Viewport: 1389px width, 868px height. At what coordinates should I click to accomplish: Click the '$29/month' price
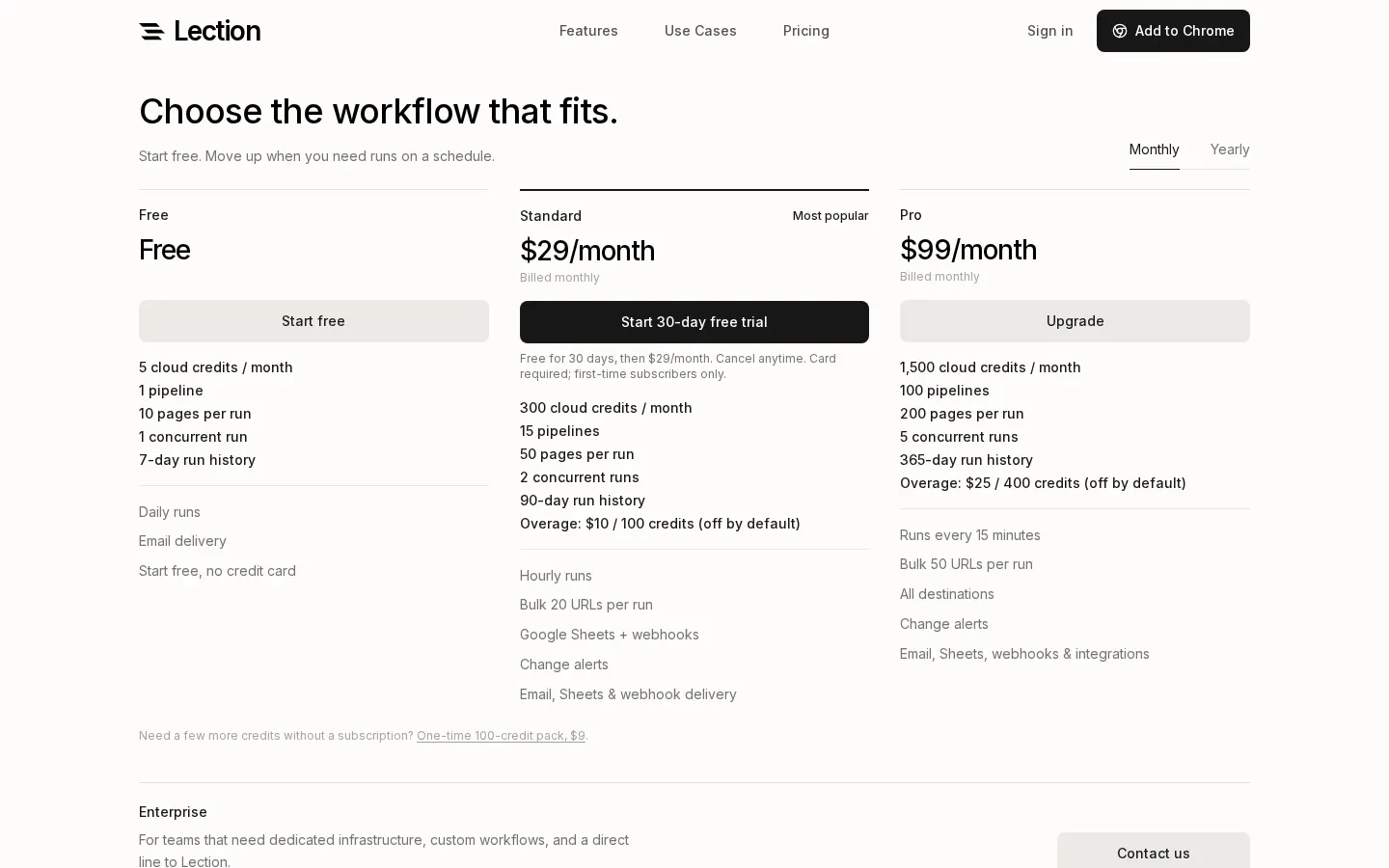point(587,251)
